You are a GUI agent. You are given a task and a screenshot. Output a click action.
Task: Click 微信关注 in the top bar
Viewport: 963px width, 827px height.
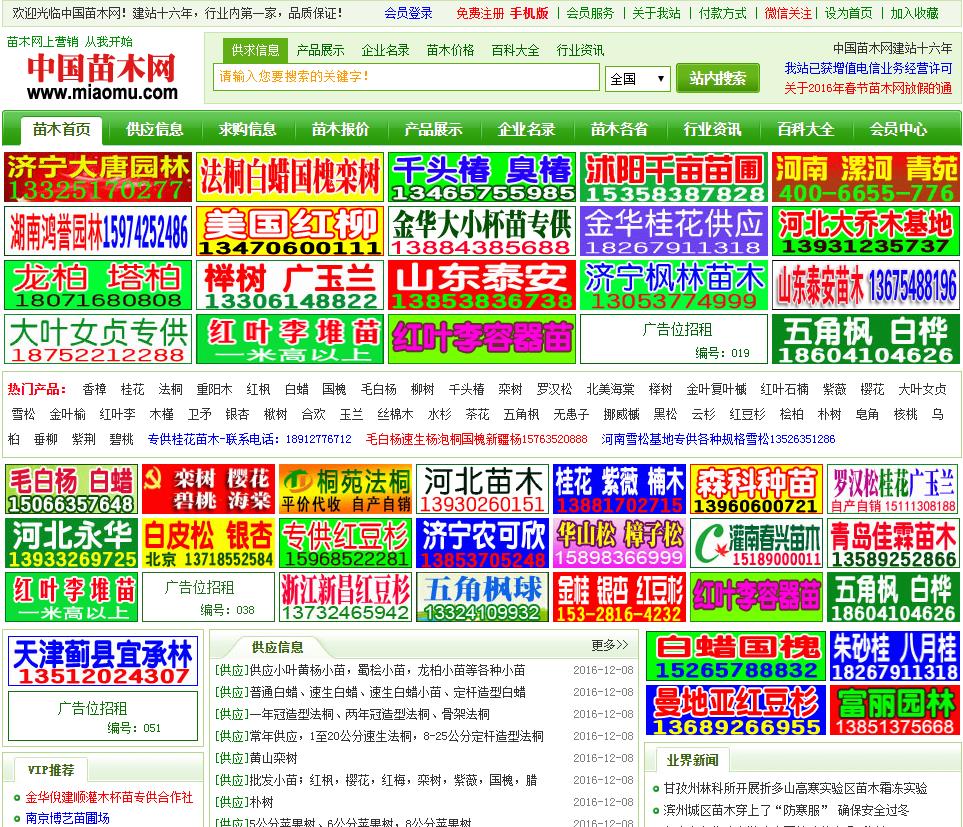788,13
